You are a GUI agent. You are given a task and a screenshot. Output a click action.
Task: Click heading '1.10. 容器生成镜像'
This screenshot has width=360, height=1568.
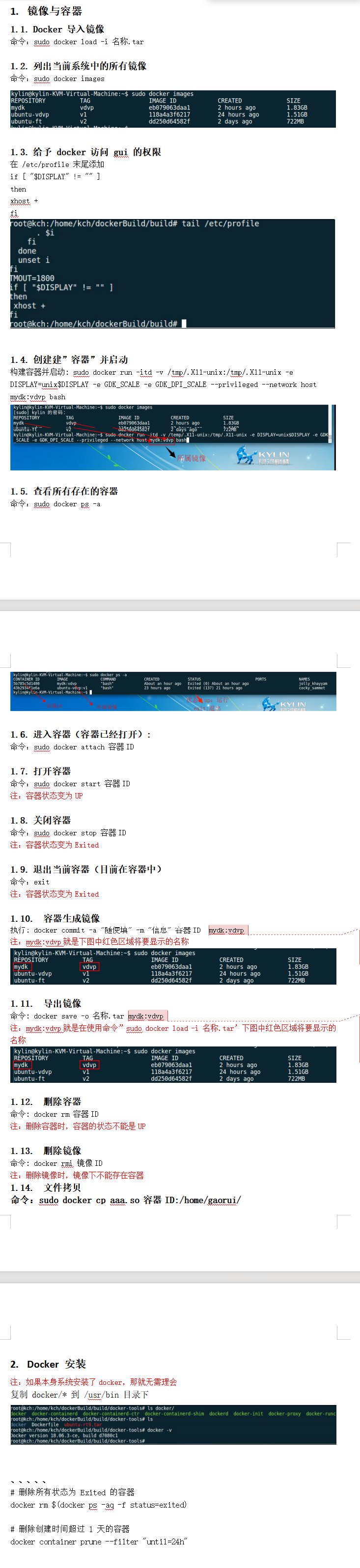[x=55, y=918]
